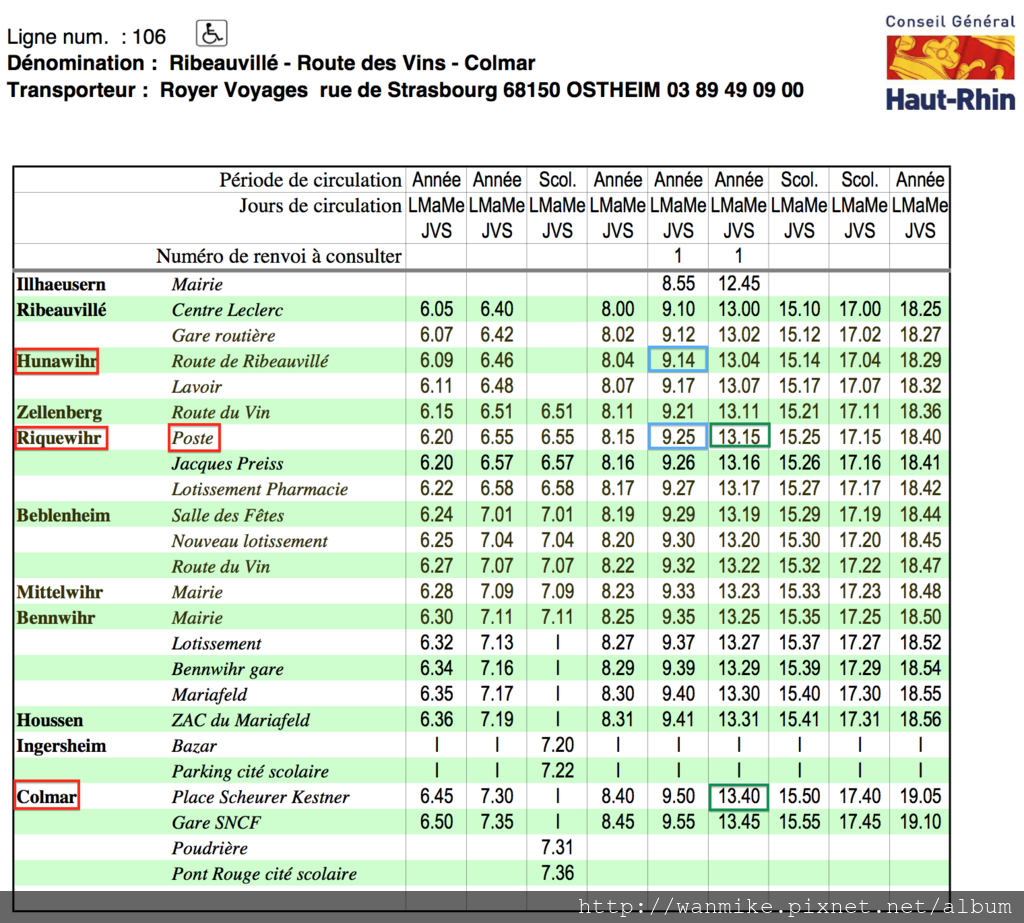The image size is (1024, 923).
Task: Click the 6.05 Centre Leclerc time
Action: coord(436,309)
